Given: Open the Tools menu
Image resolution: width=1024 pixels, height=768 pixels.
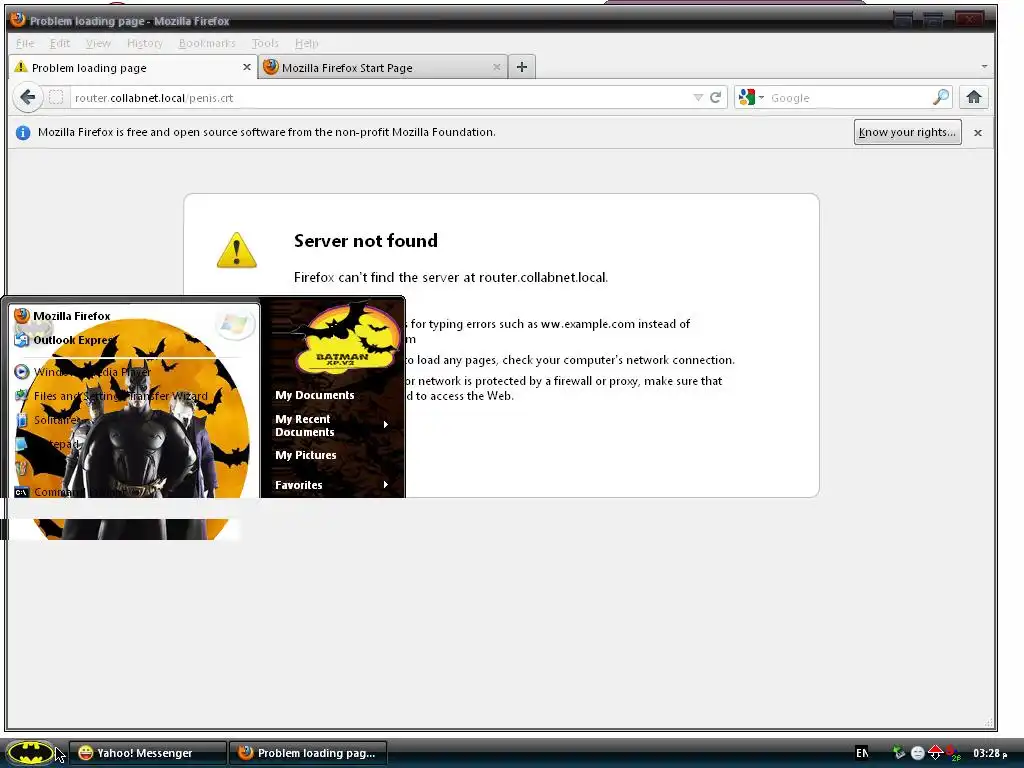Looking at the screenshot, I should (x=265, y=43).
